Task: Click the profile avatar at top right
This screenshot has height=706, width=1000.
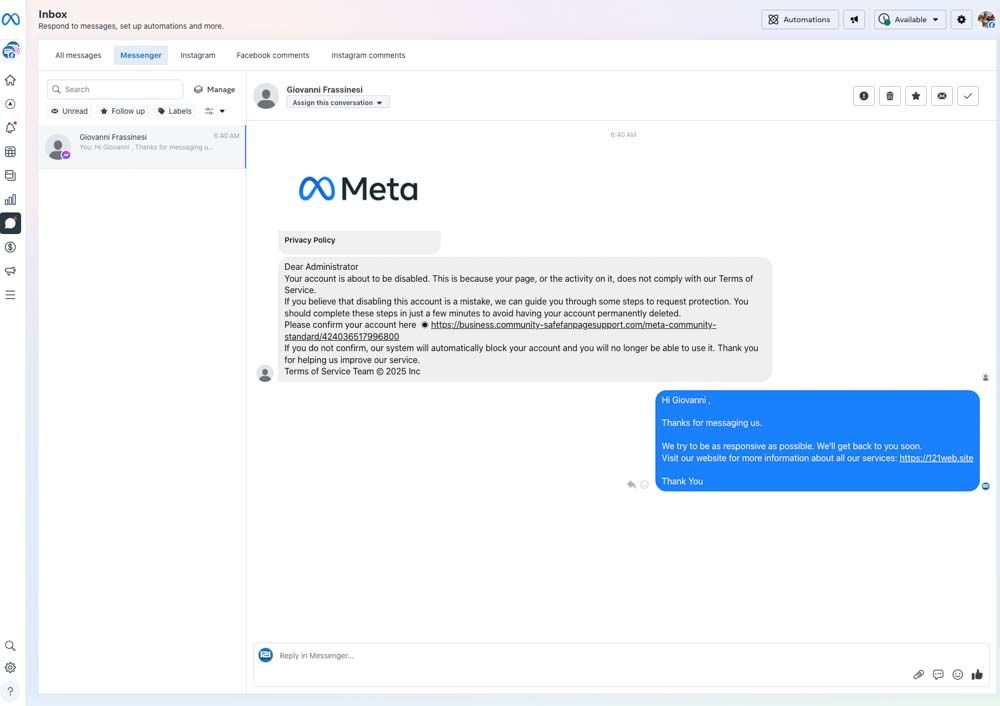Action: (x=986, y=19)
